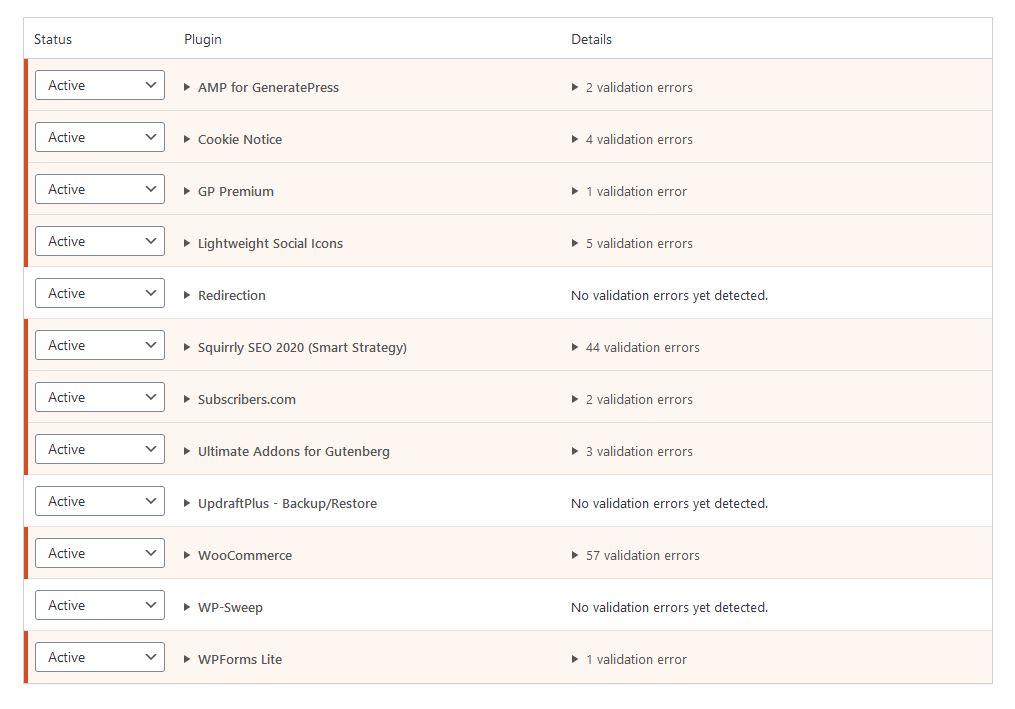
Task: Open the status dropdown for GP Premium
Action: click(100, 189)
